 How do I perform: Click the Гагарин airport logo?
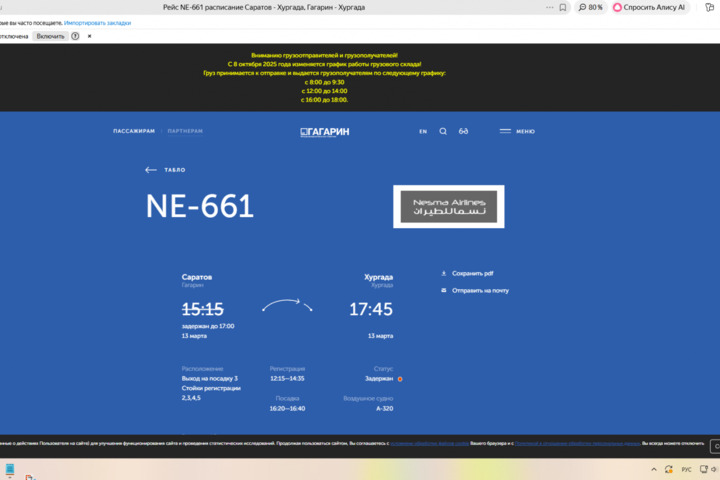pos(325,132)
